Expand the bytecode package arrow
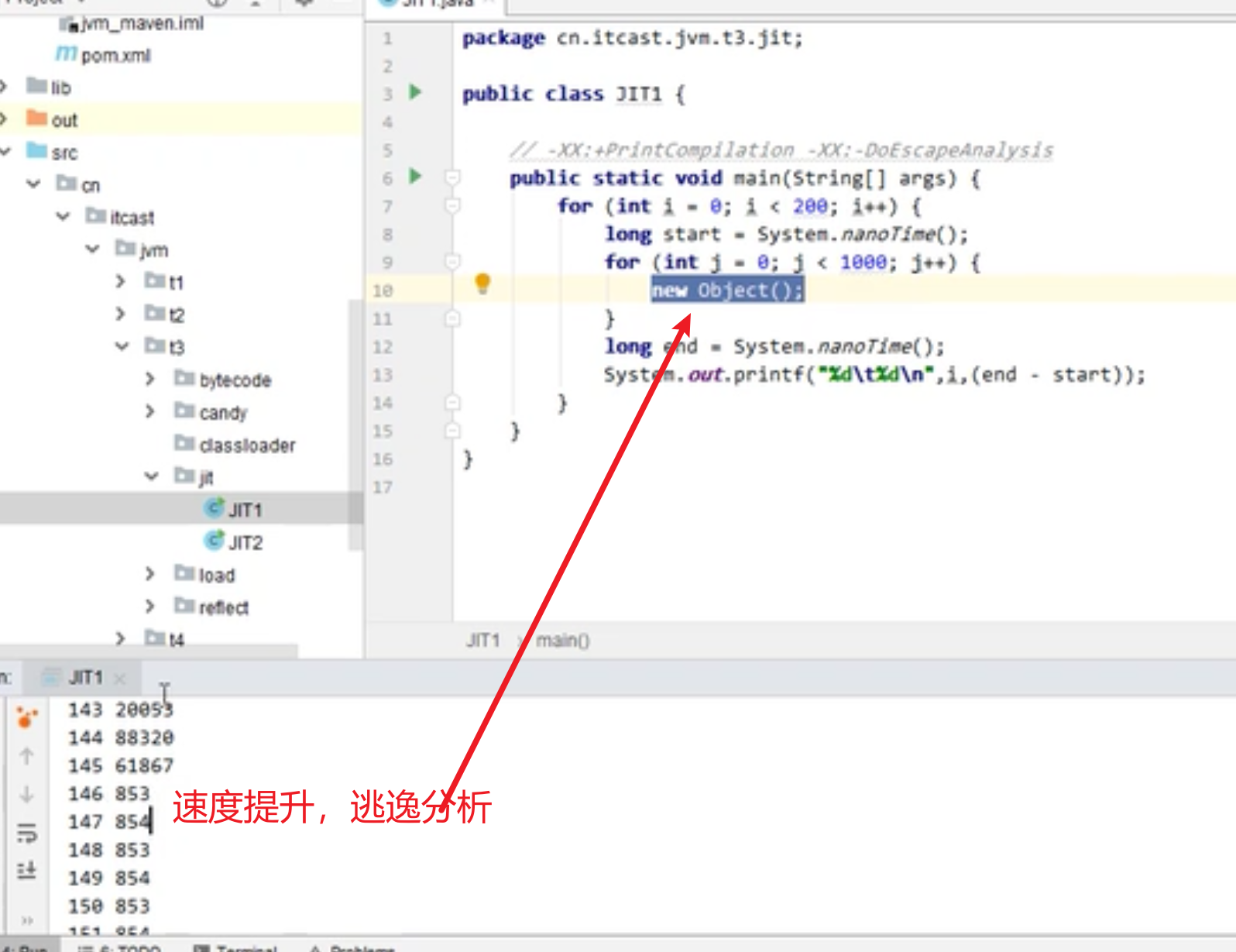This screenshot has height=952, width=1236. tap(149, 379)
